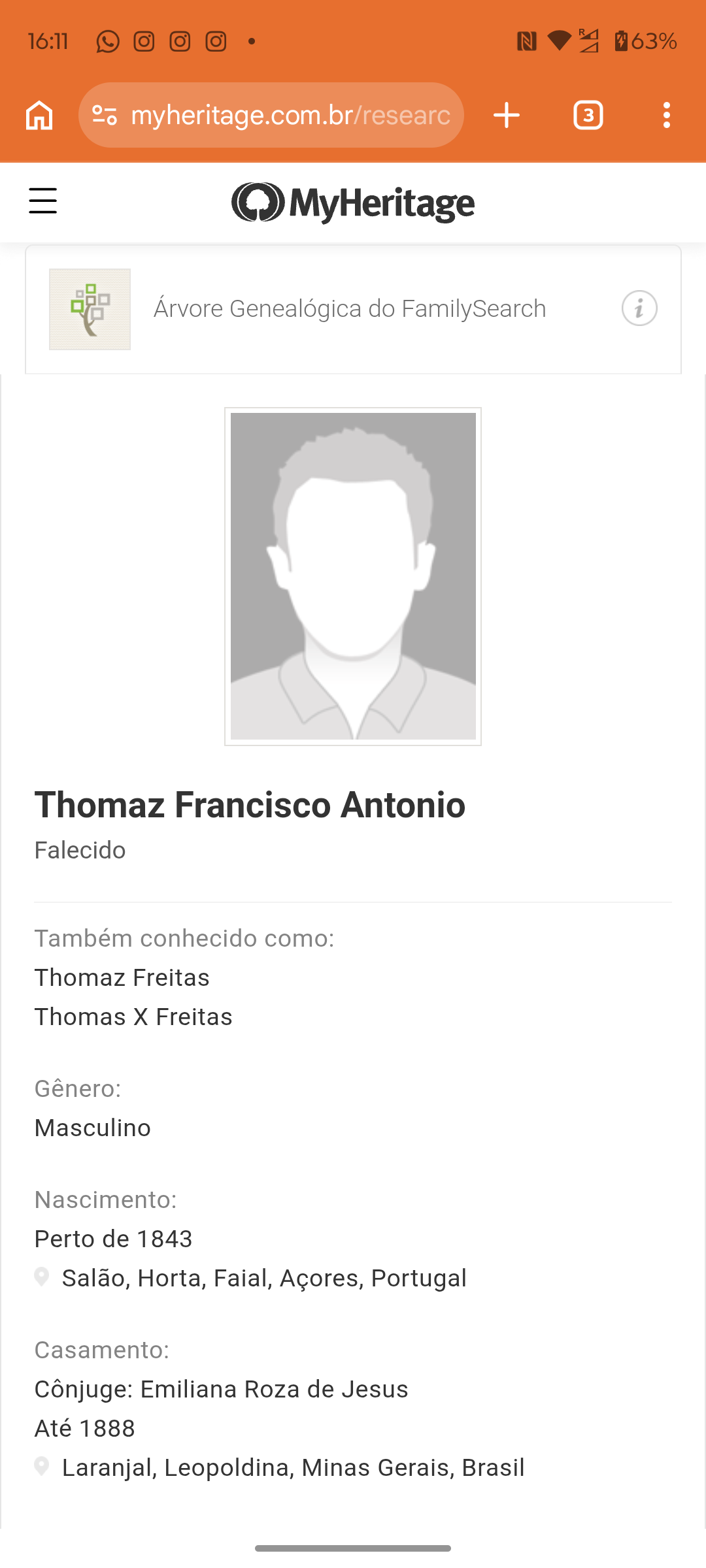Image resolution: width=706 pixels, height=1568 pixels.
Task: Tap the name Thomaz Francisco Antonio
Action: [250, 805]
